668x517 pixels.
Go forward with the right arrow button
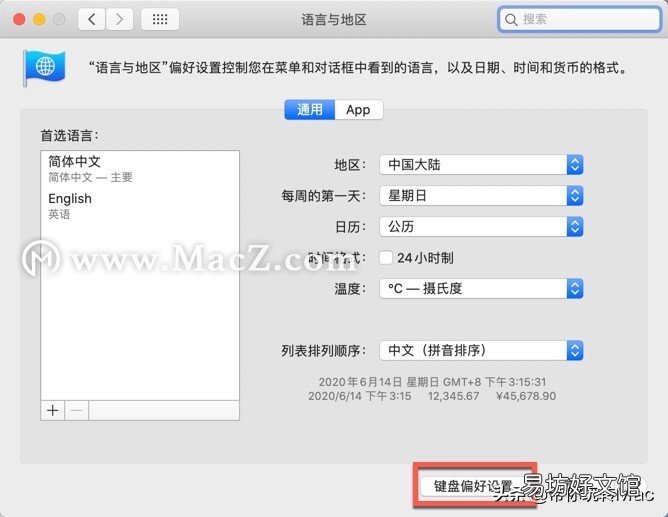pyautogui.click(x=119, y=19)
